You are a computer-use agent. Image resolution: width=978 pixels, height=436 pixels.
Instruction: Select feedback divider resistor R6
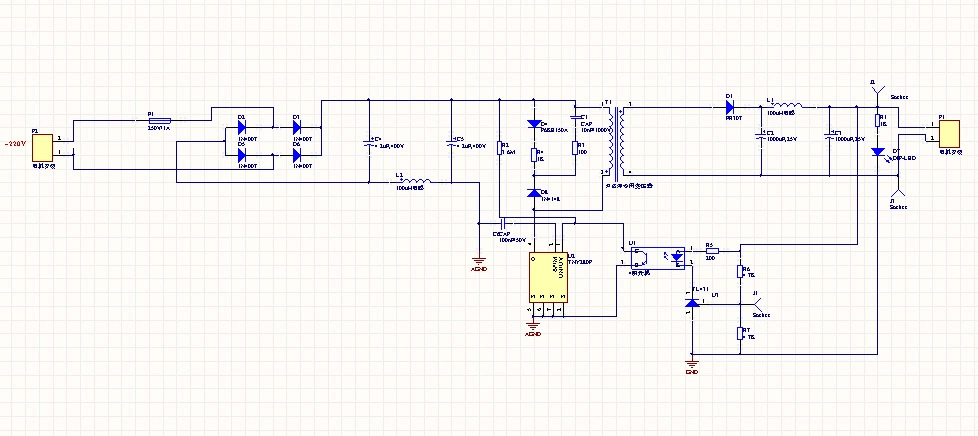(740, 271)
